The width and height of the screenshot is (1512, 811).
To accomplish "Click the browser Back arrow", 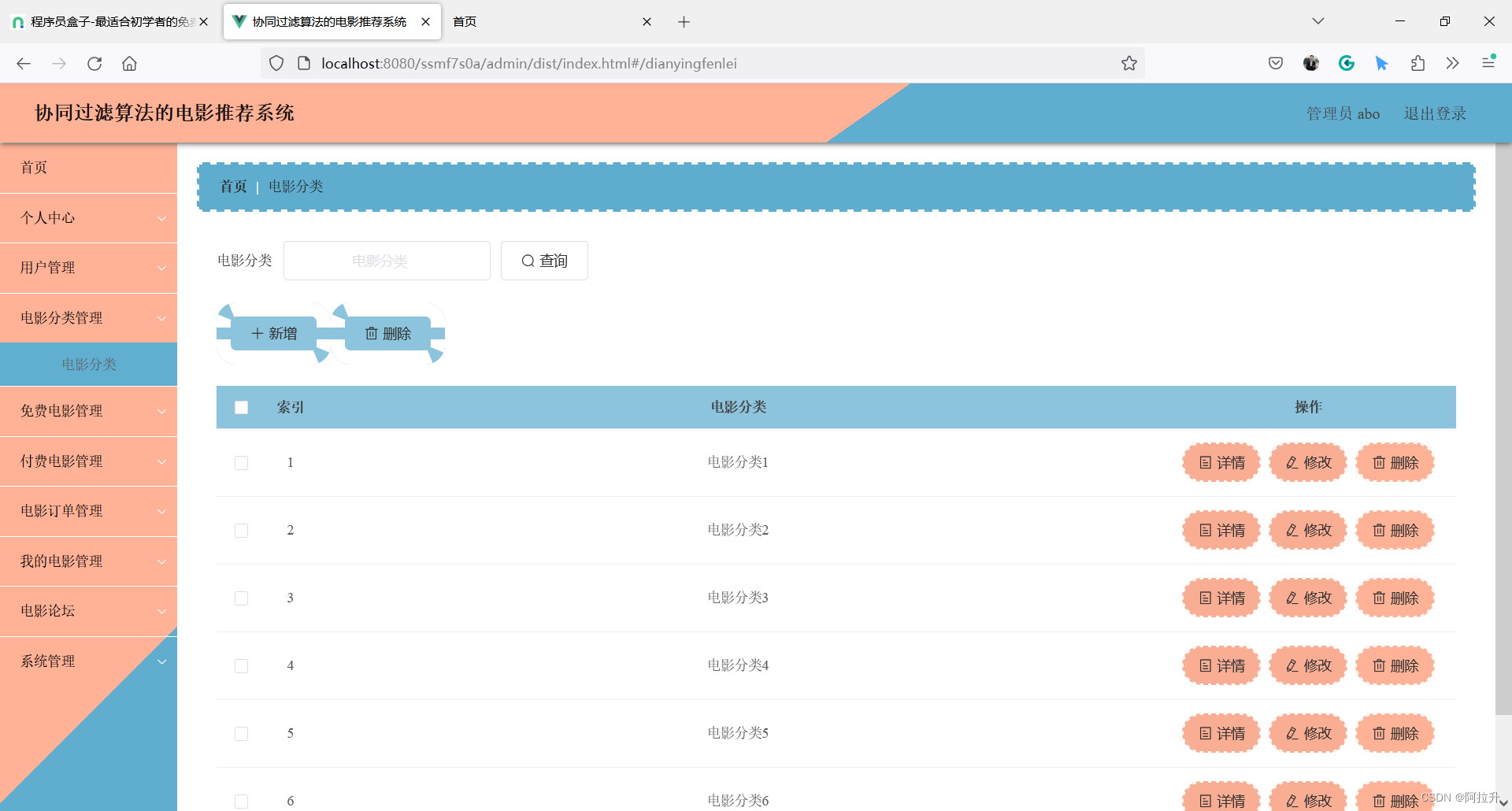I will point(24,64).
